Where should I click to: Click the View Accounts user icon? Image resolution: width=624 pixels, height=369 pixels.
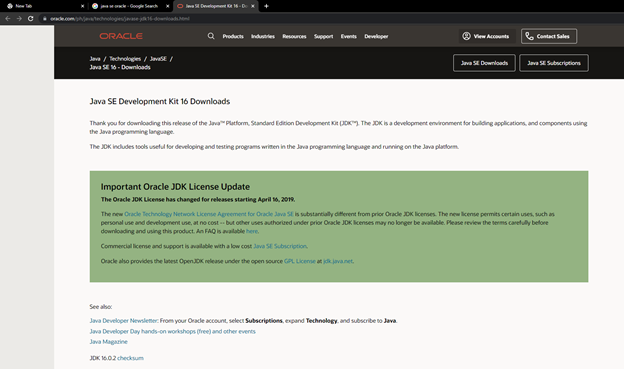click(466, 36)
